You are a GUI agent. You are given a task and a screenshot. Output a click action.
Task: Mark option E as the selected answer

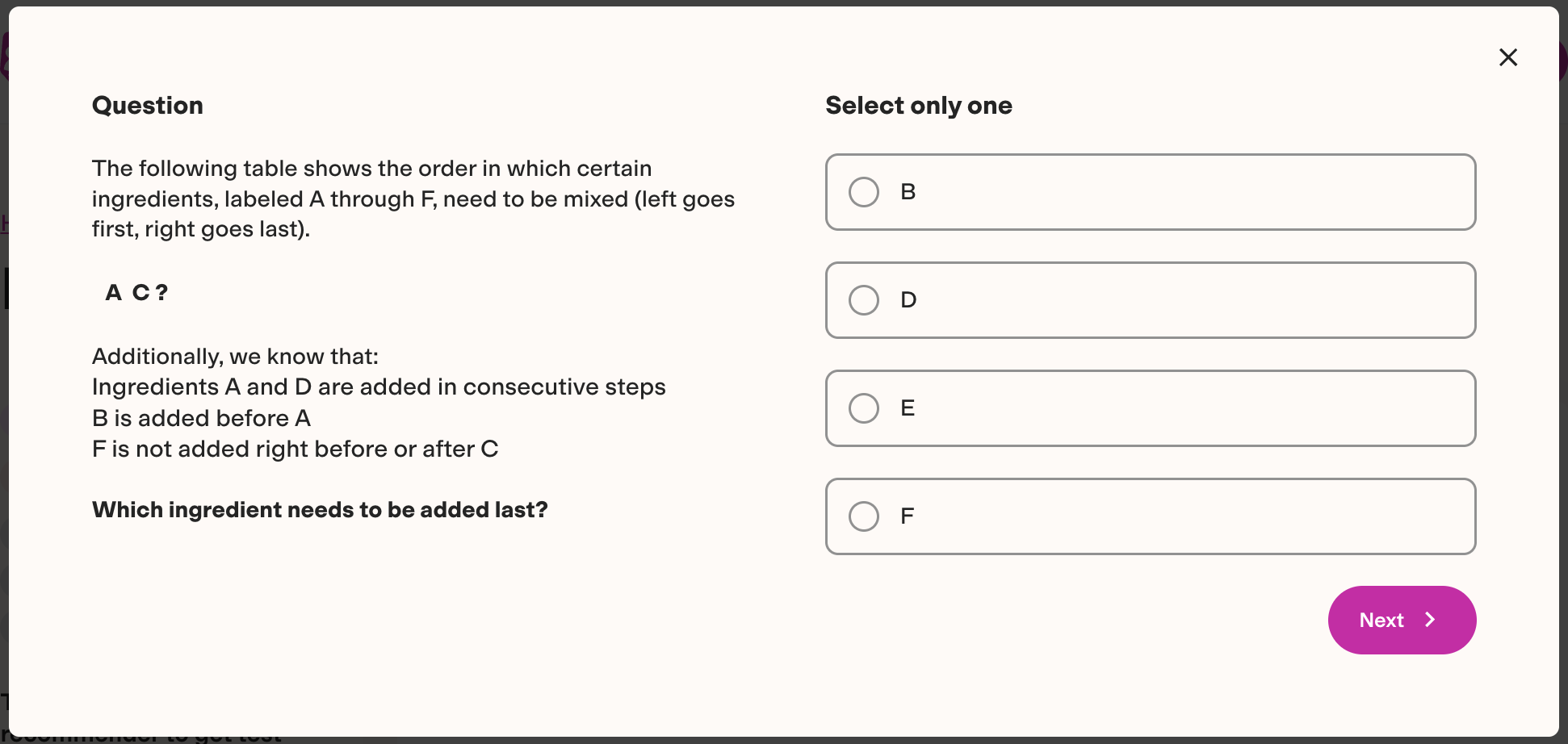864,408
